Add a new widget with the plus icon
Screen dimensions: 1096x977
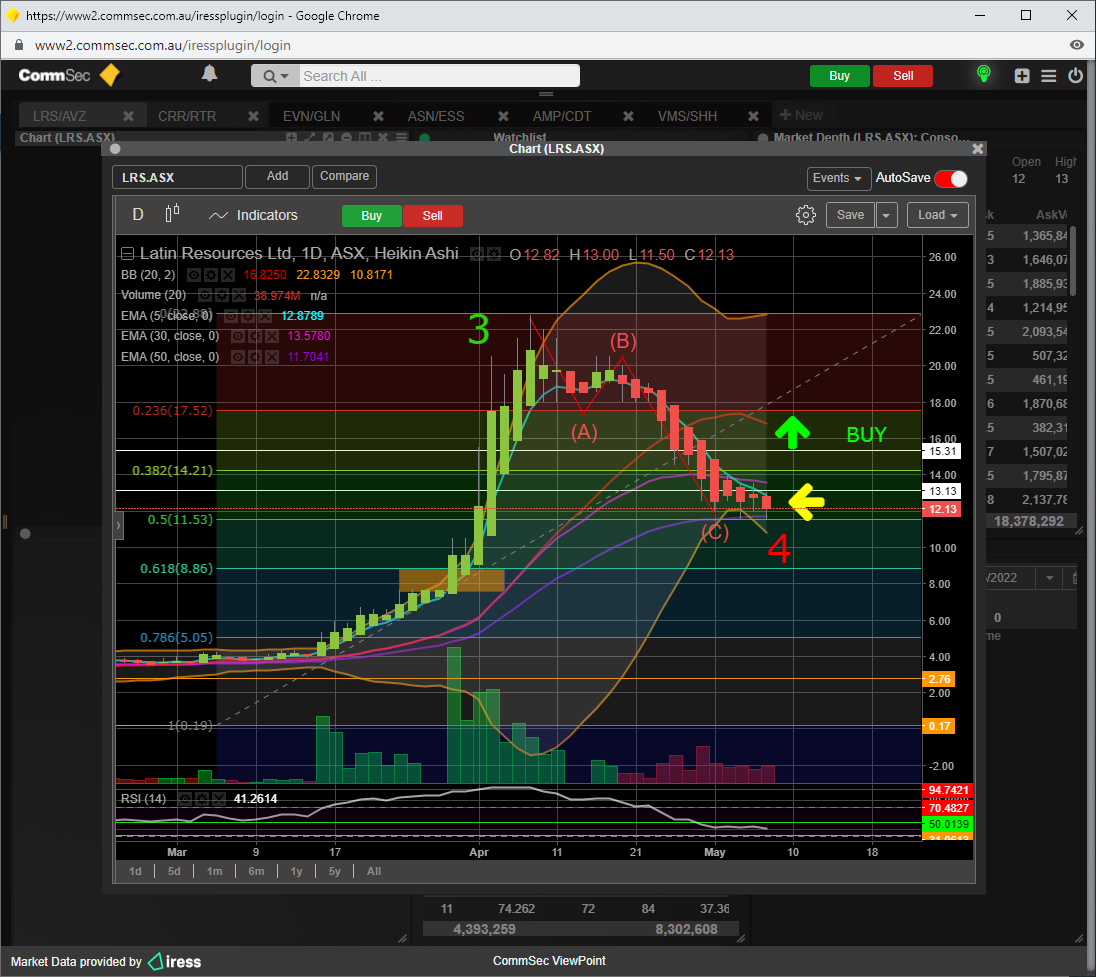(x=1022, y=75)
